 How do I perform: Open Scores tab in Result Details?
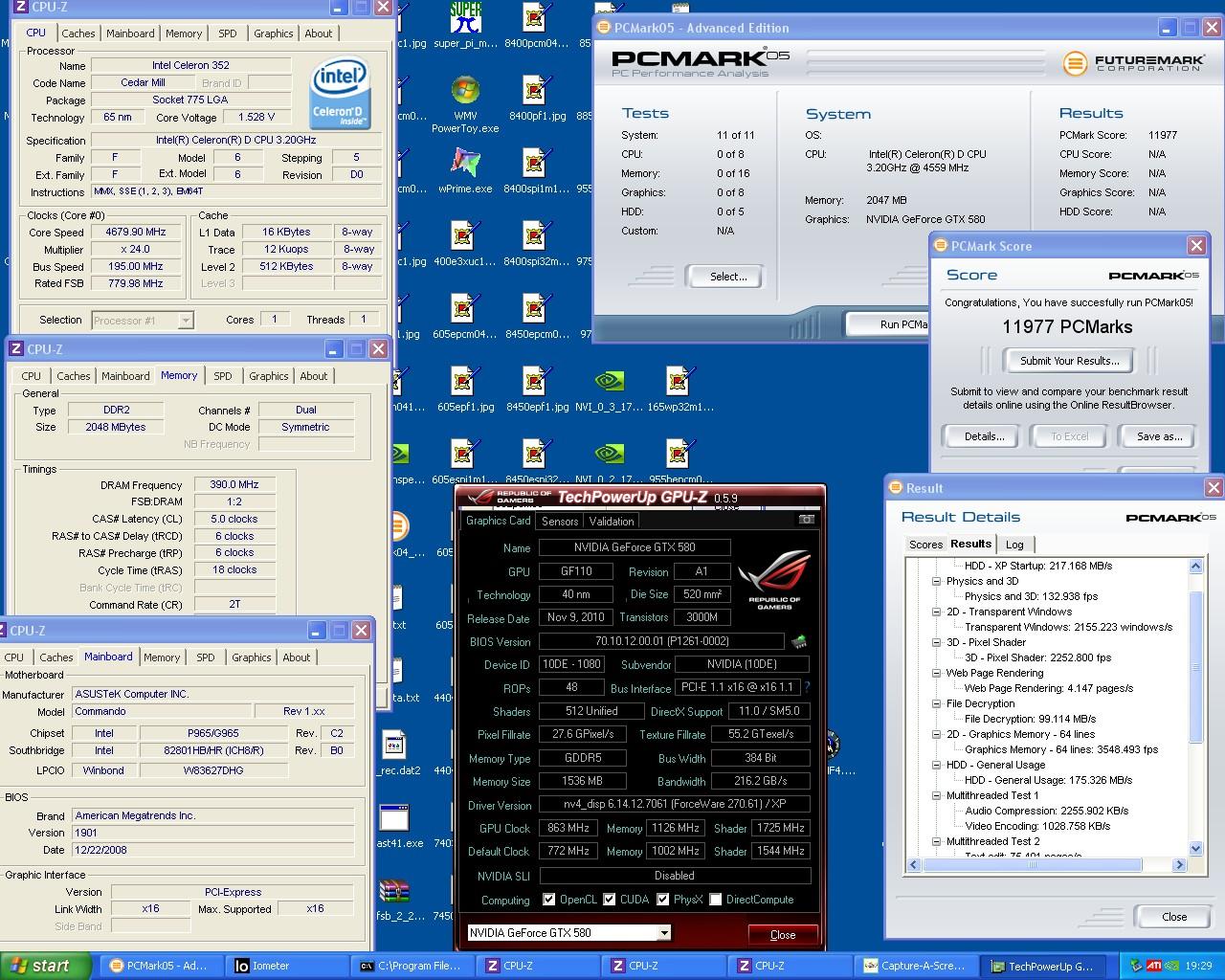[x=925, y=545]
